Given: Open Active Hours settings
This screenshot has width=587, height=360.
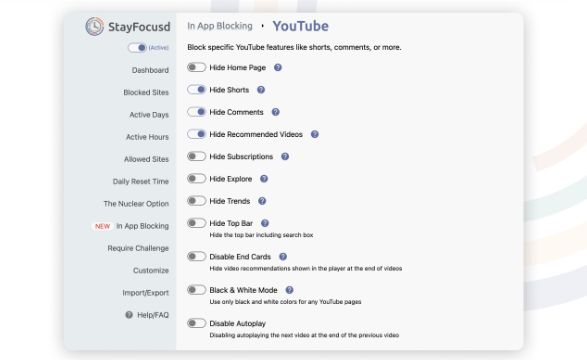Looking at the screenshot, I should tap(147, 137).
